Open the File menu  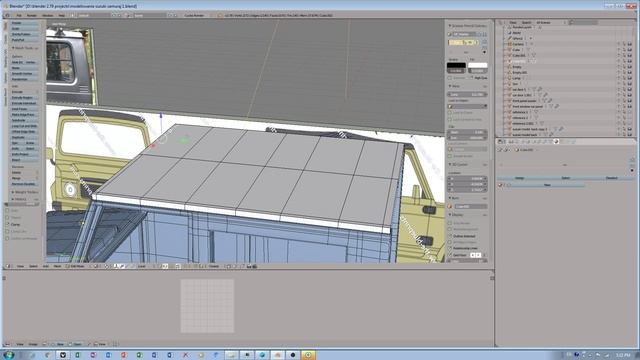coord(19,15)
